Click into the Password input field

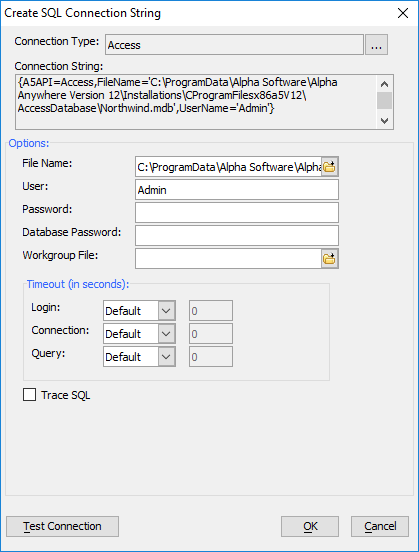(237, 212)
